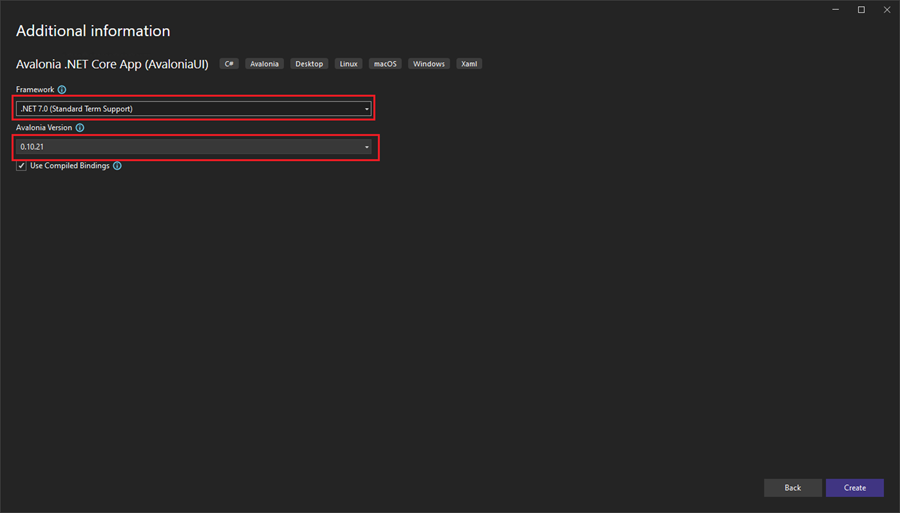This screenshot has height=513, width=900.
Task: Close the Additional information dialog
Action: click(887, 10)
